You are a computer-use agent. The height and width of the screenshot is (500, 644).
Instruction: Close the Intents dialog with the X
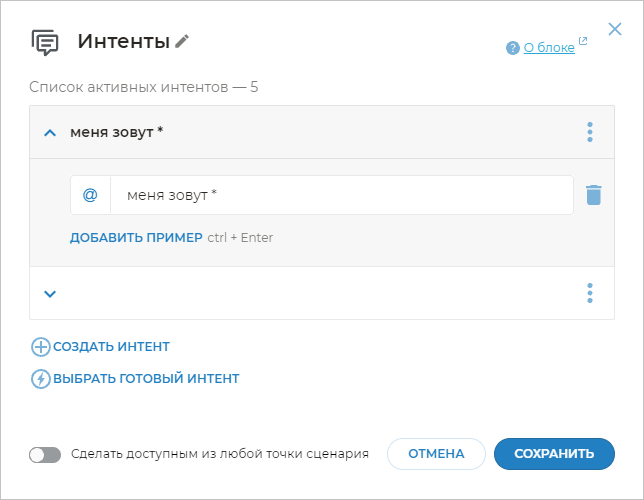coord(615,29)
